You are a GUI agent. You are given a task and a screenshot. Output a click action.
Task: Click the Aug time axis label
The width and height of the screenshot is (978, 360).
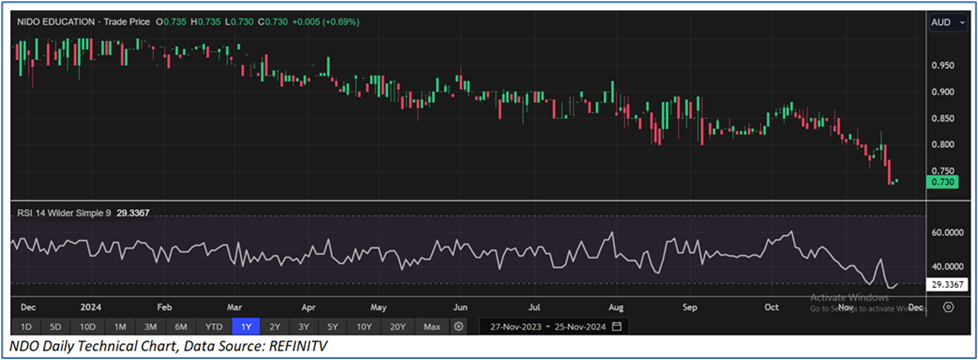[616, 308]
